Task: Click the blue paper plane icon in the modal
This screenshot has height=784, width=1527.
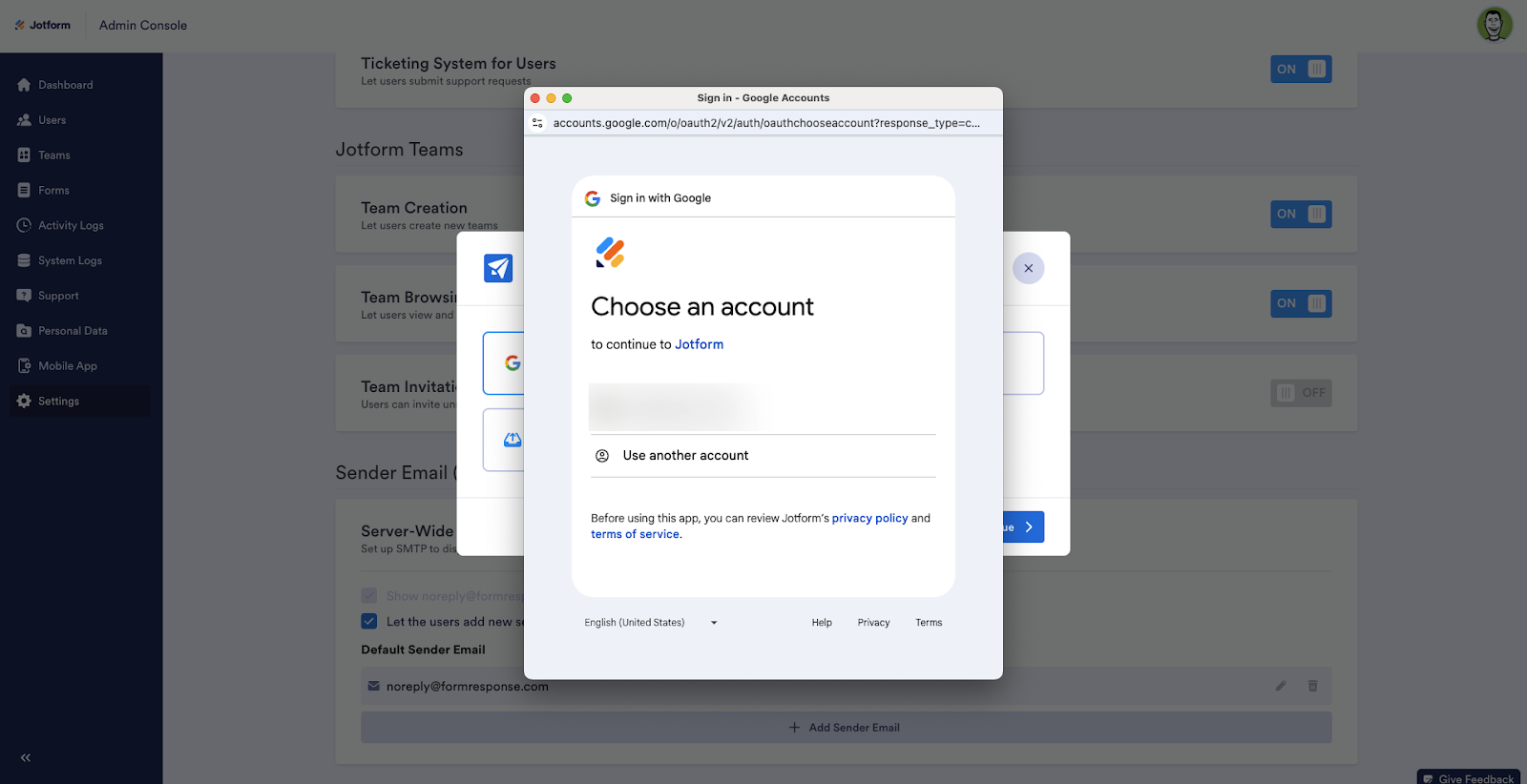Action: click(x=498, y=268)
